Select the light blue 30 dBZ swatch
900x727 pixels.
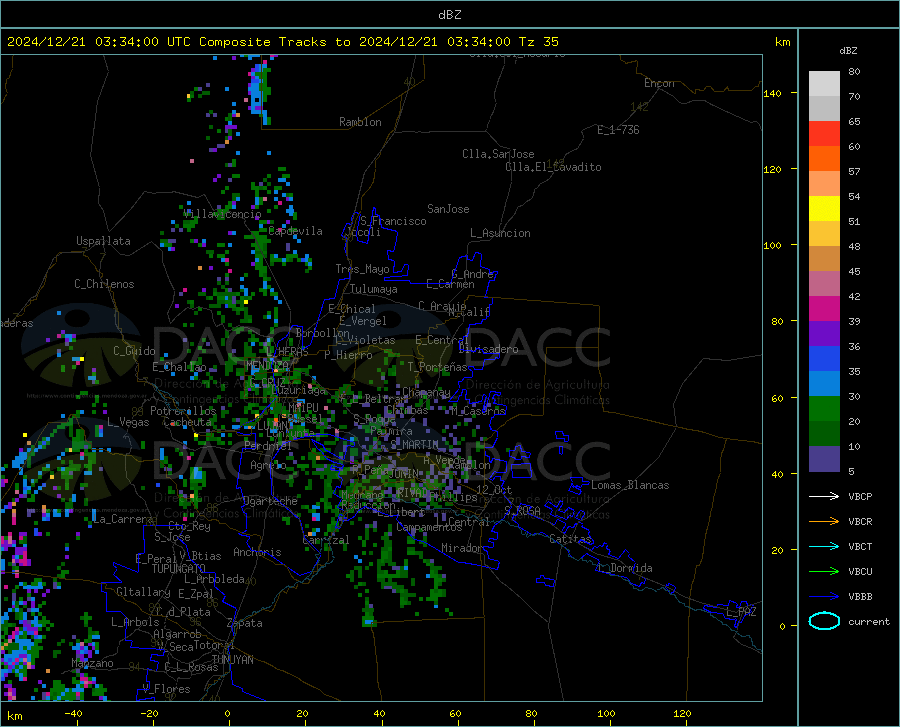coord(824,384)
